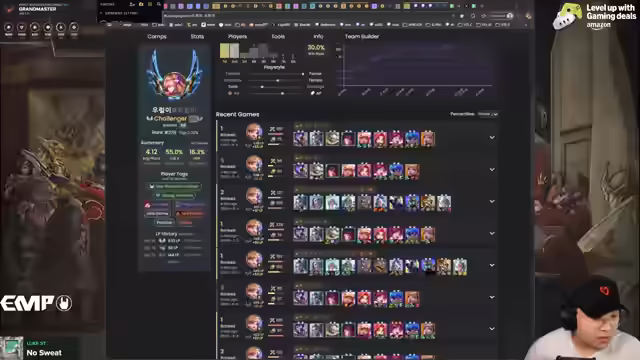This screenshot has height=360, width=640.
Task: Open the Comps tab
Action: coord(157,36)
